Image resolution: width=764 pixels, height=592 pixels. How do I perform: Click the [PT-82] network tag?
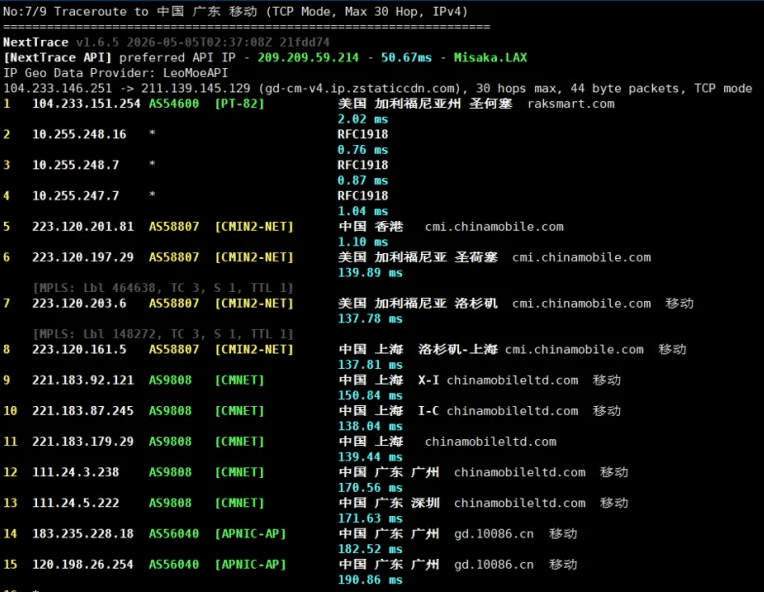239,104
